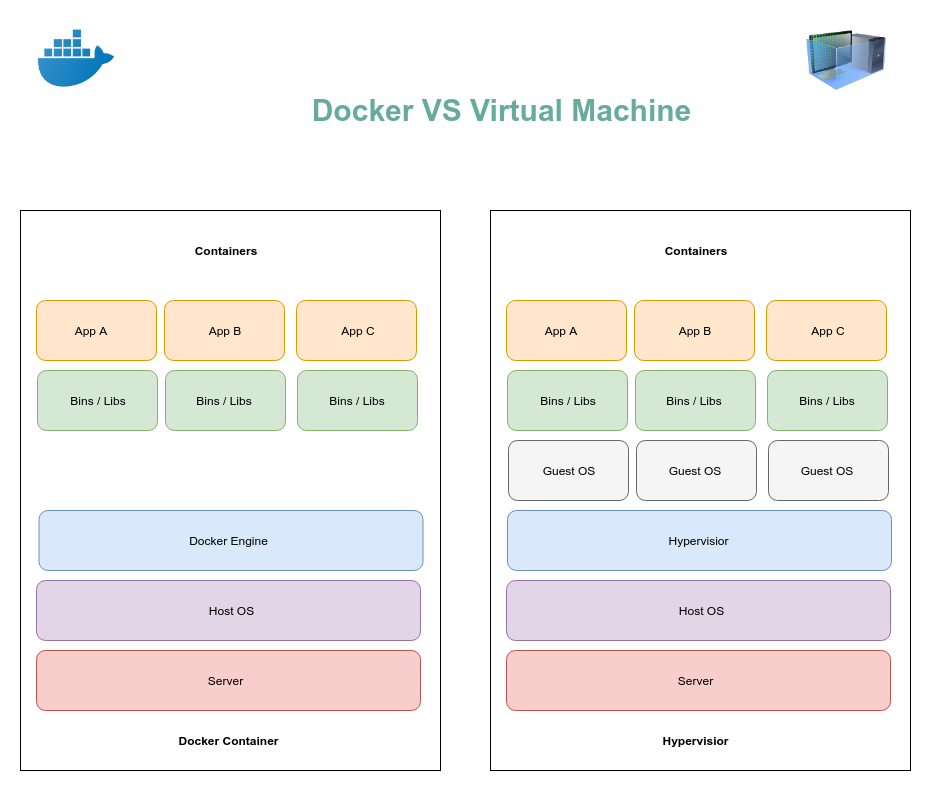Select App C box in Docker diagram
The width and height of the screenshot is (931, 791).
click(x=356, y=331)
